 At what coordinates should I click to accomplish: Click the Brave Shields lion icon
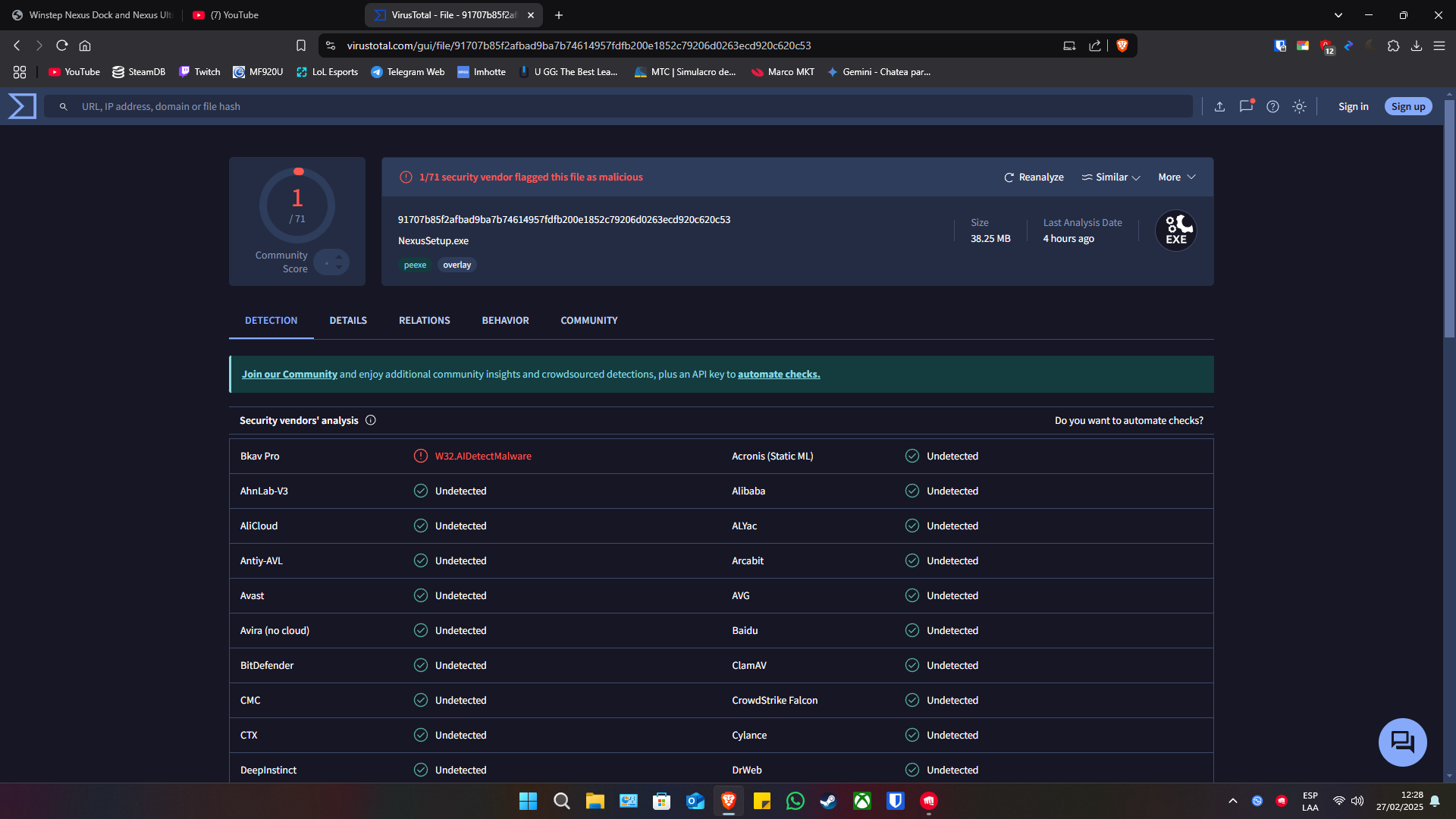point(1122,45)
